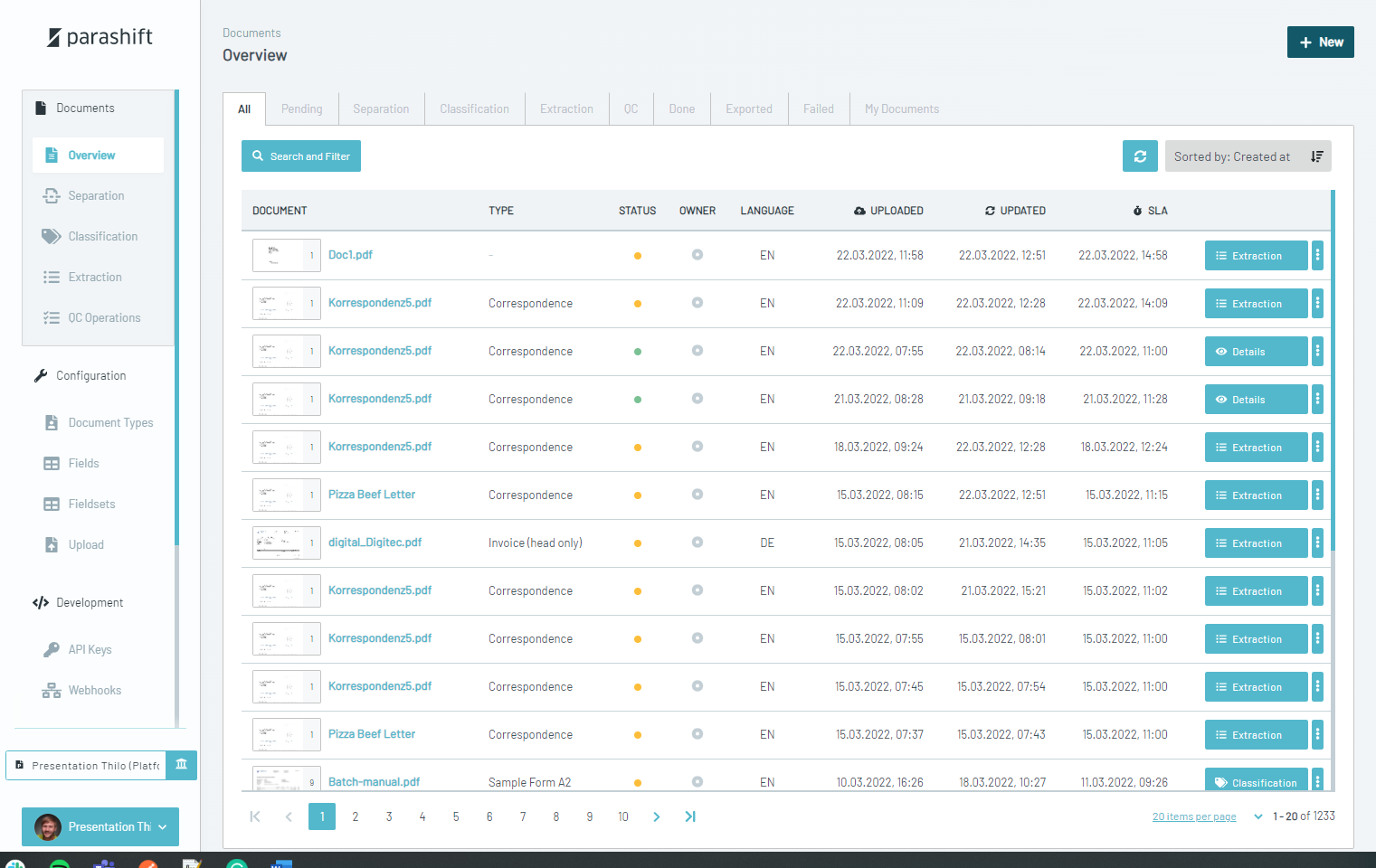Switch to the My Documents tab
Viewport: 1376px width, 868px height.
point(902,109)
